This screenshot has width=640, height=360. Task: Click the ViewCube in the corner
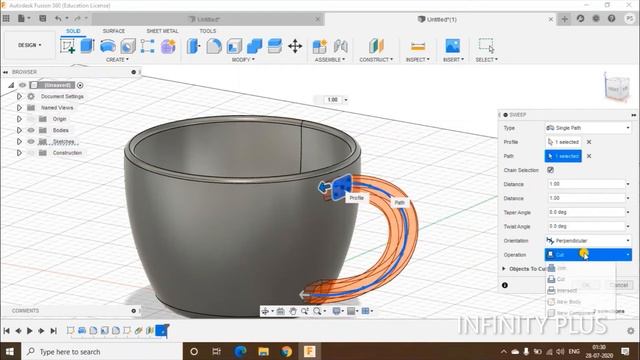pyautogui.click(x=616, y=87)
